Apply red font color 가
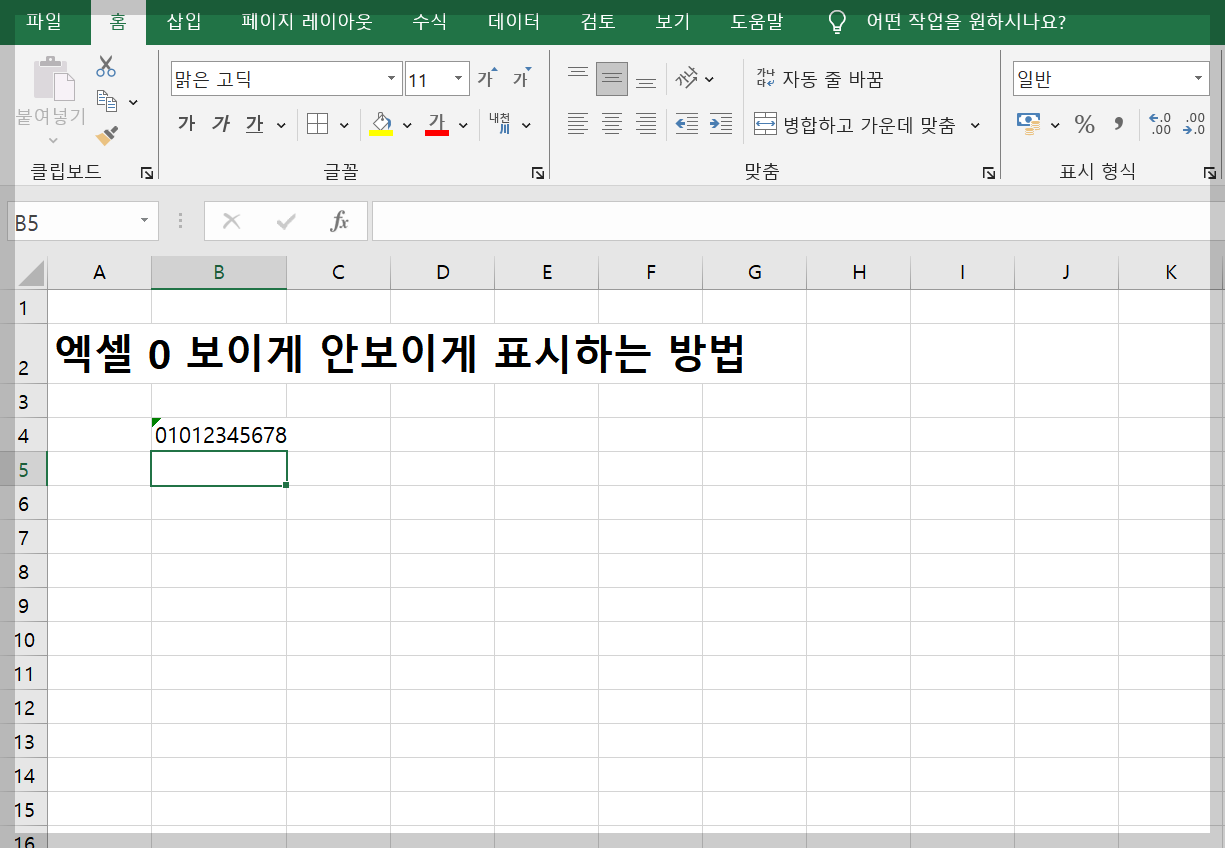This screenshot has width=1225, height=848. tap(437, 124)
